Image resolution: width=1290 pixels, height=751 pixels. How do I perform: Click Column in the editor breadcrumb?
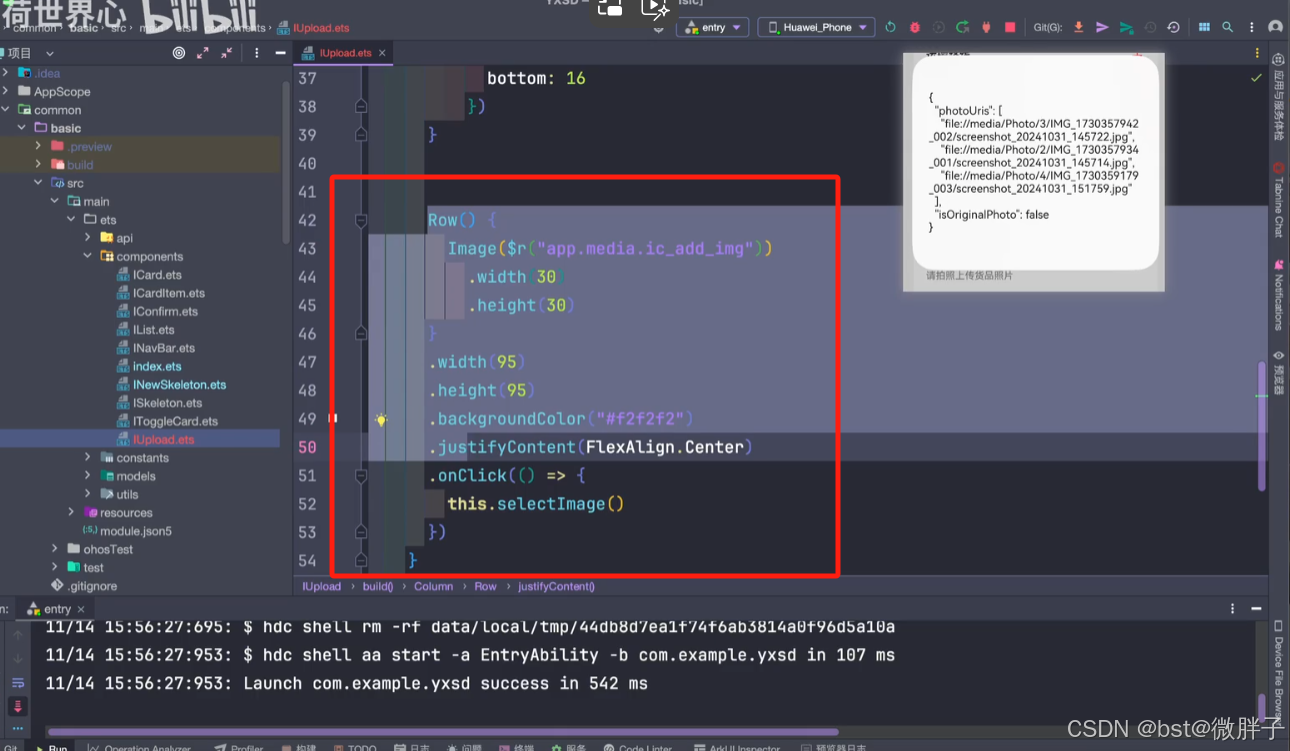[x=433, y=586]
